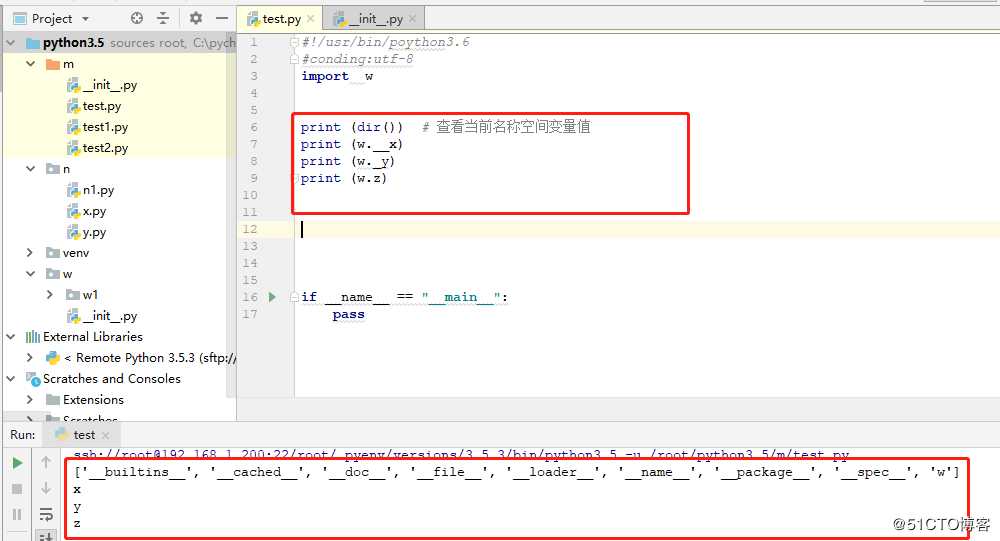Collapse the m folder
Viewport: 1000px width, 541px height.
(31, 64)
